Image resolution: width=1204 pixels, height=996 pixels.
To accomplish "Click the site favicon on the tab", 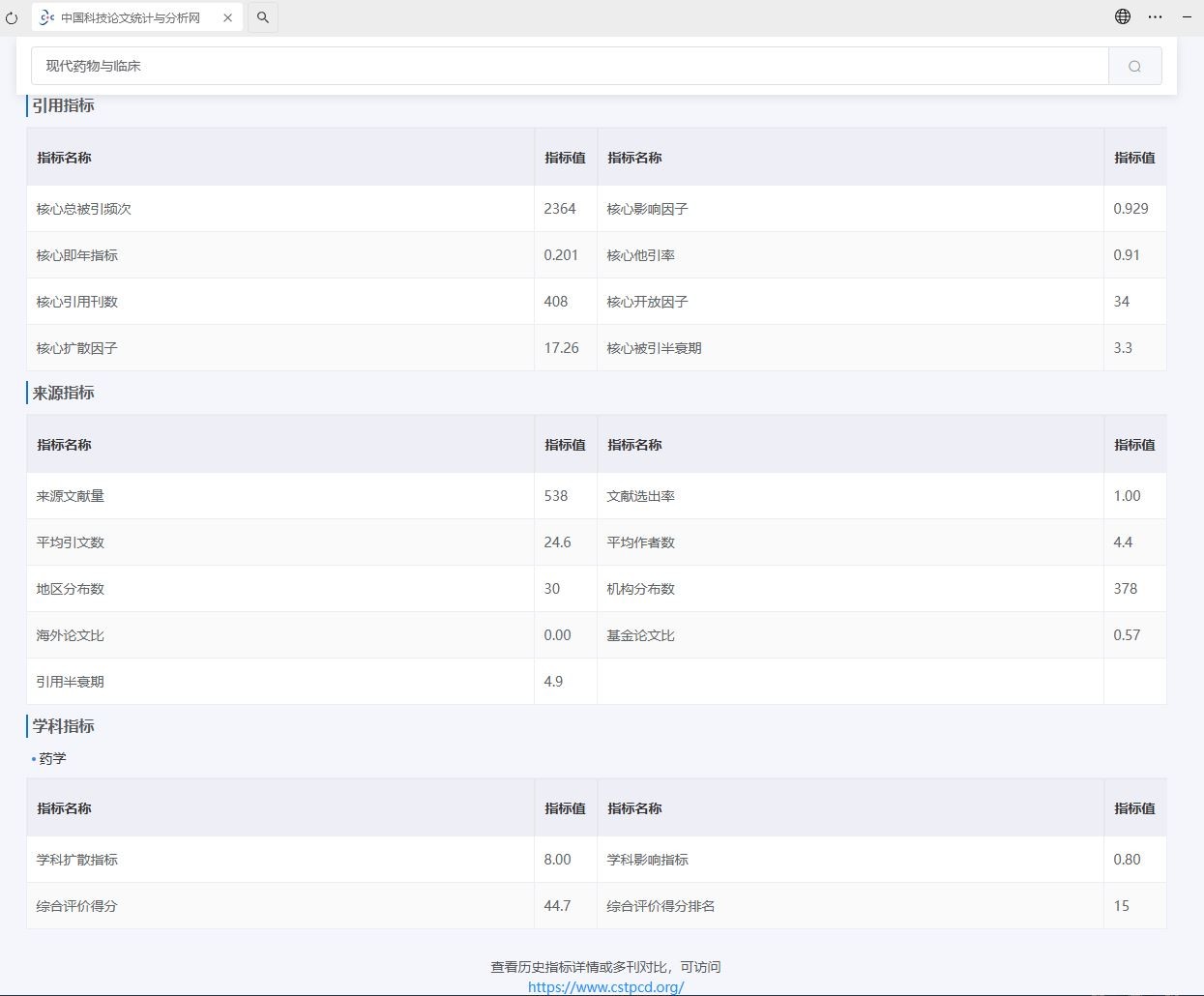I will 46,17.
